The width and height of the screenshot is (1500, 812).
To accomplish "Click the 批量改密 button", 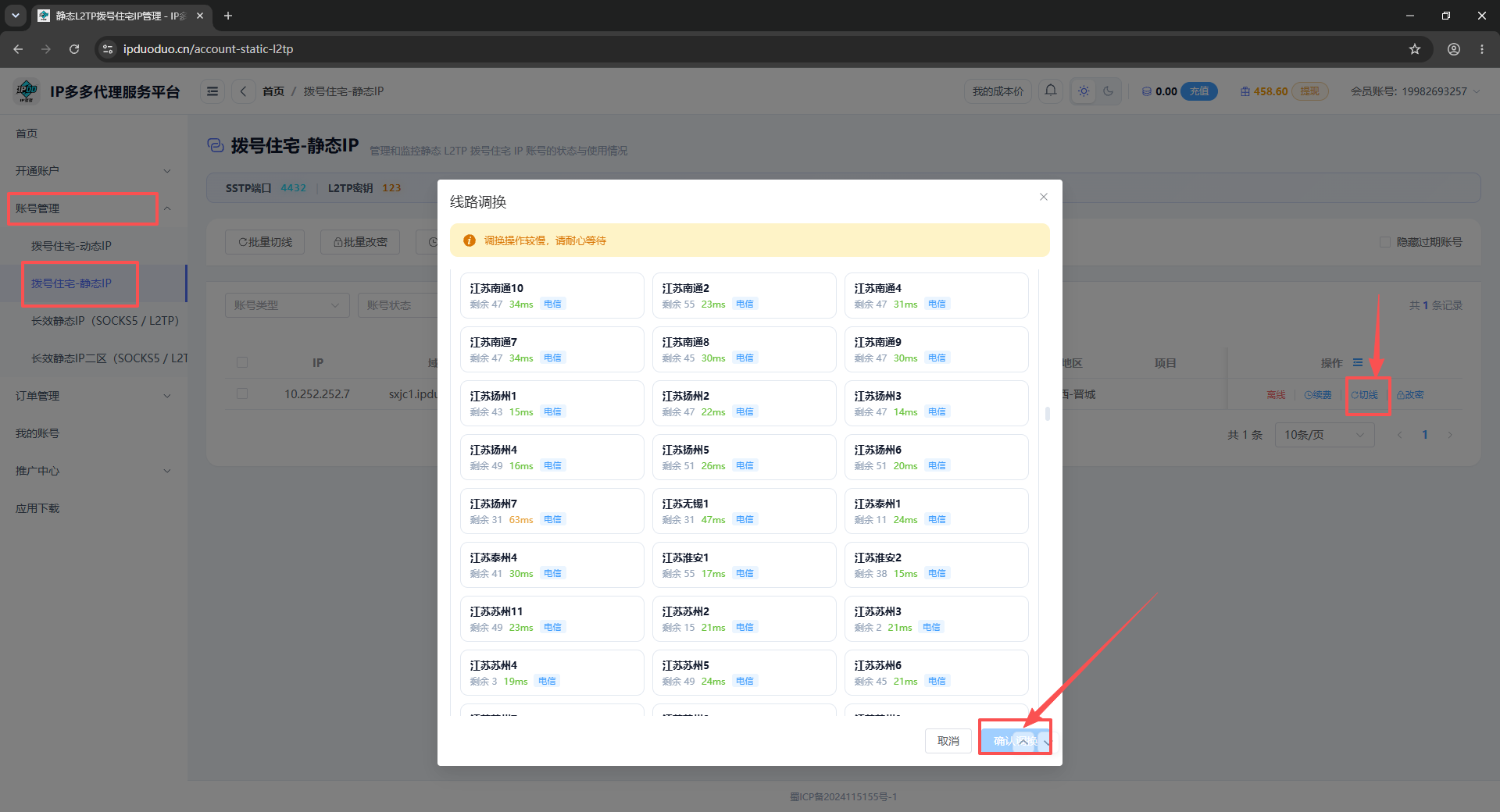I will [360, 242].
